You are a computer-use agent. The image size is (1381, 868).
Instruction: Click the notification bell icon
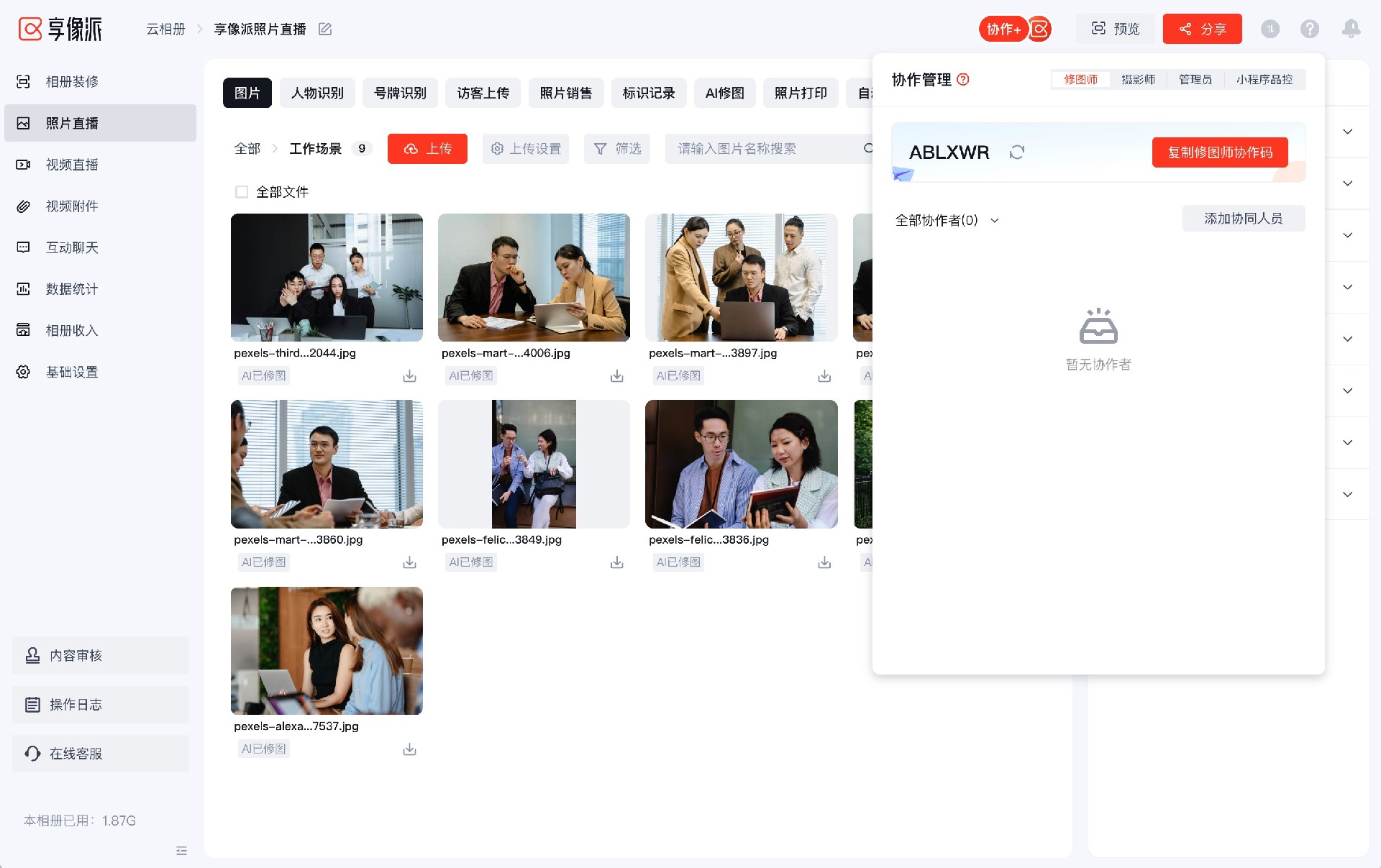(1351, 29)
